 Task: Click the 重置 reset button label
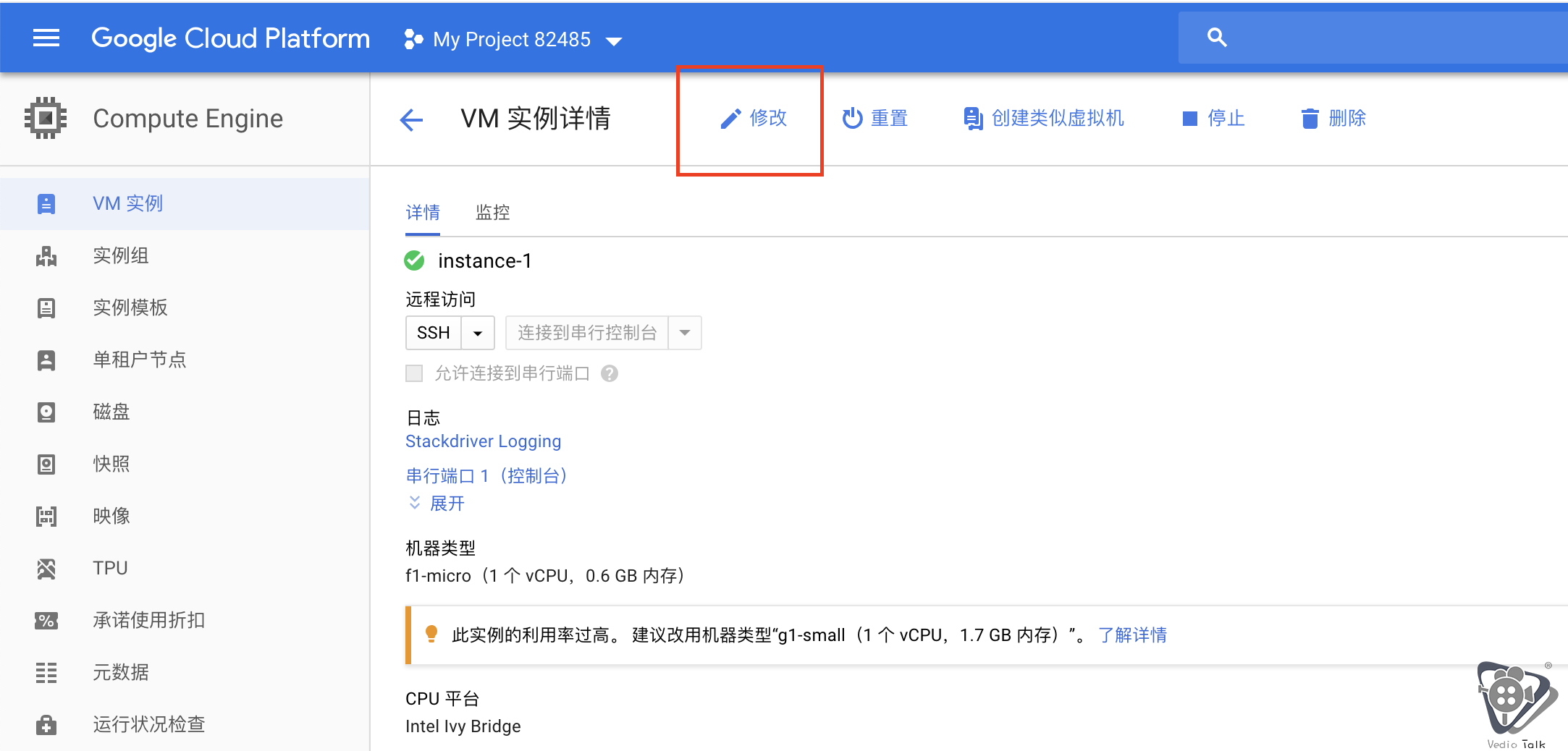(x=889, y=118)
